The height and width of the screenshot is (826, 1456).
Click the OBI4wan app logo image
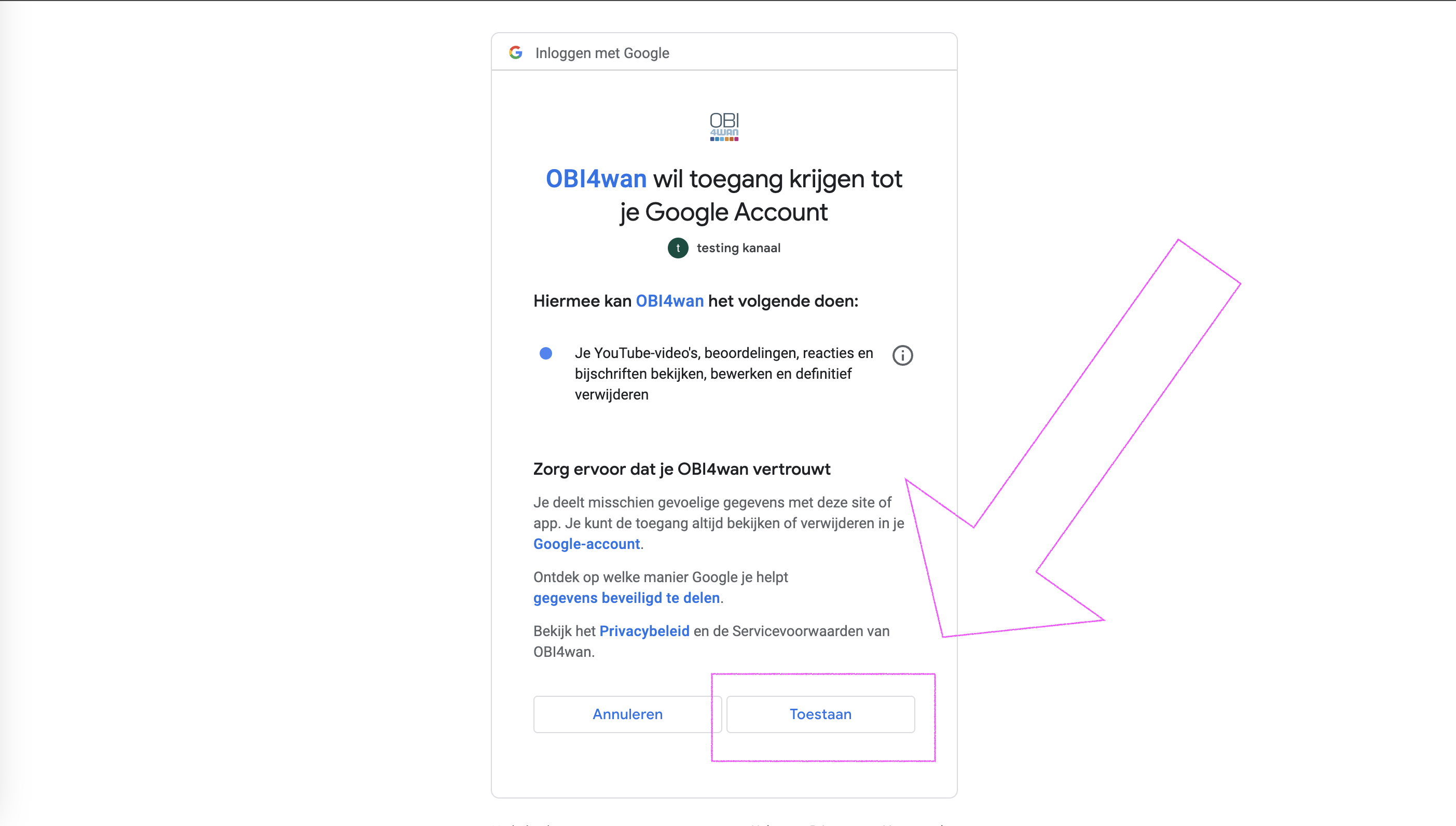click(x=724, y=127)
